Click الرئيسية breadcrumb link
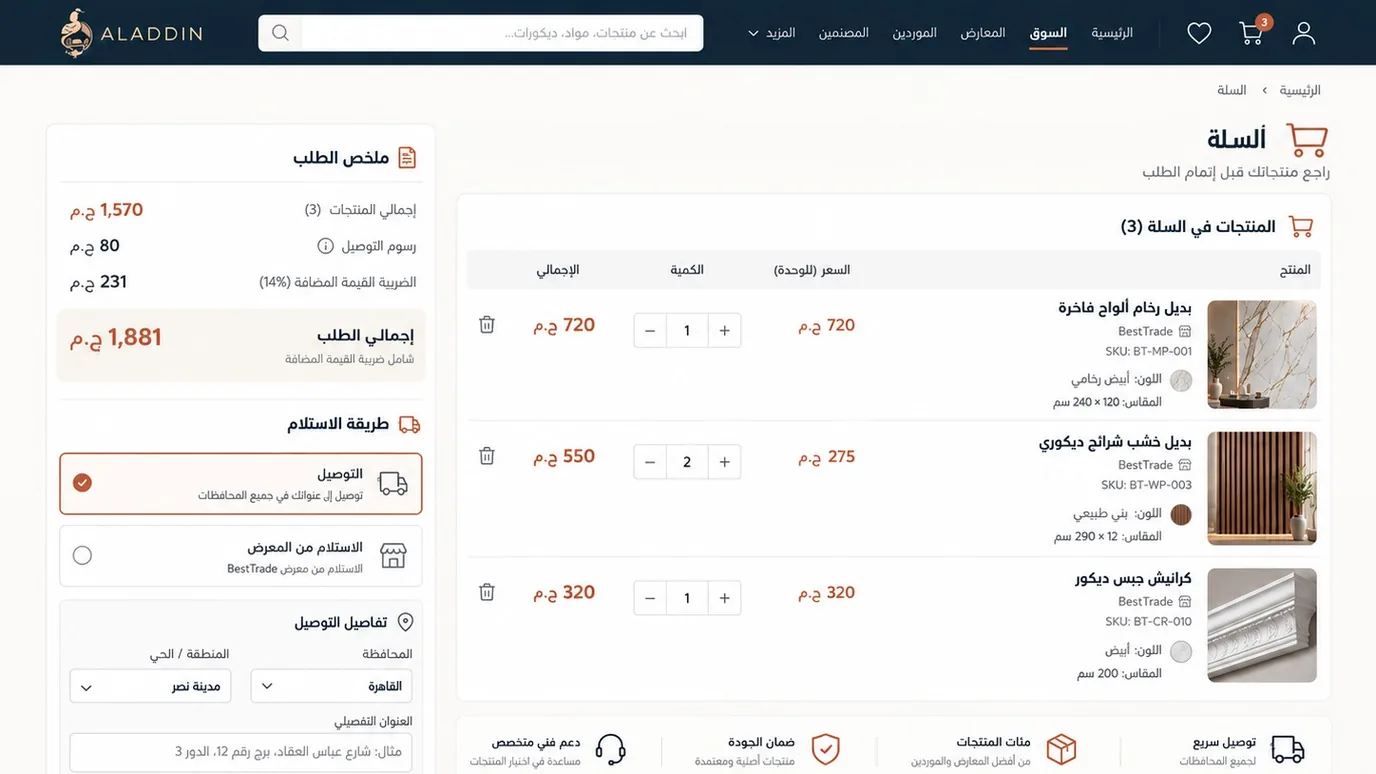1376x774 pixels. coord(1300,90)
